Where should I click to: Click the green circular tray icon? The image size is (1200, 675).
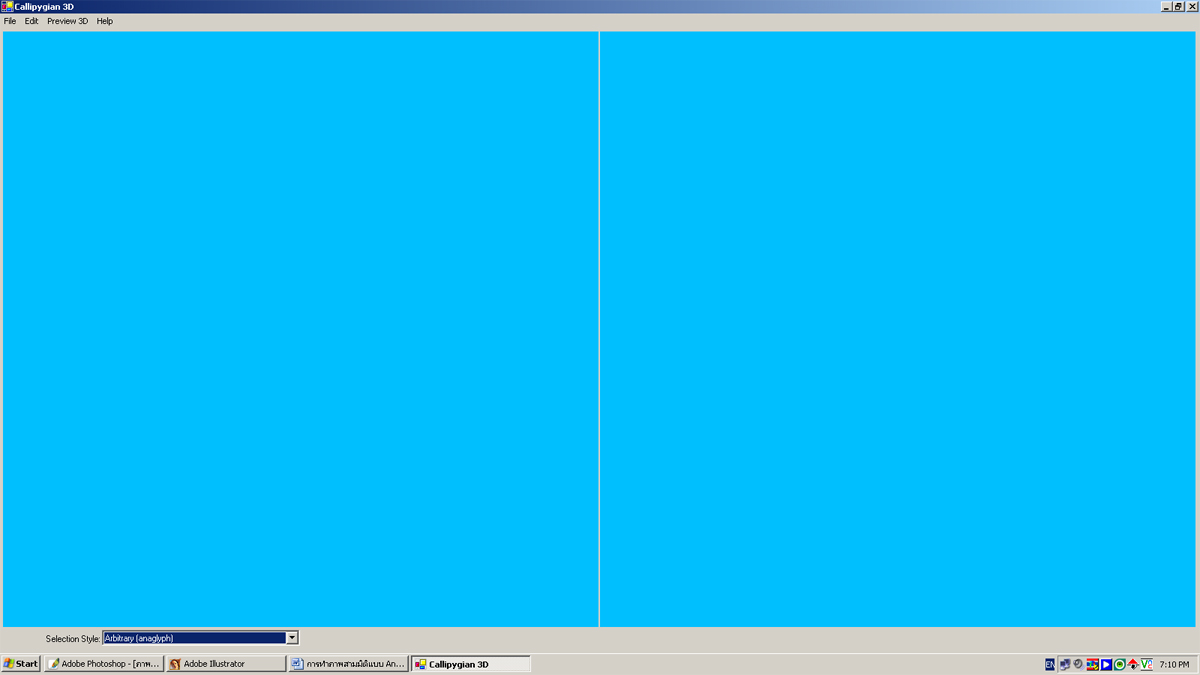(x=1120, y=664)
